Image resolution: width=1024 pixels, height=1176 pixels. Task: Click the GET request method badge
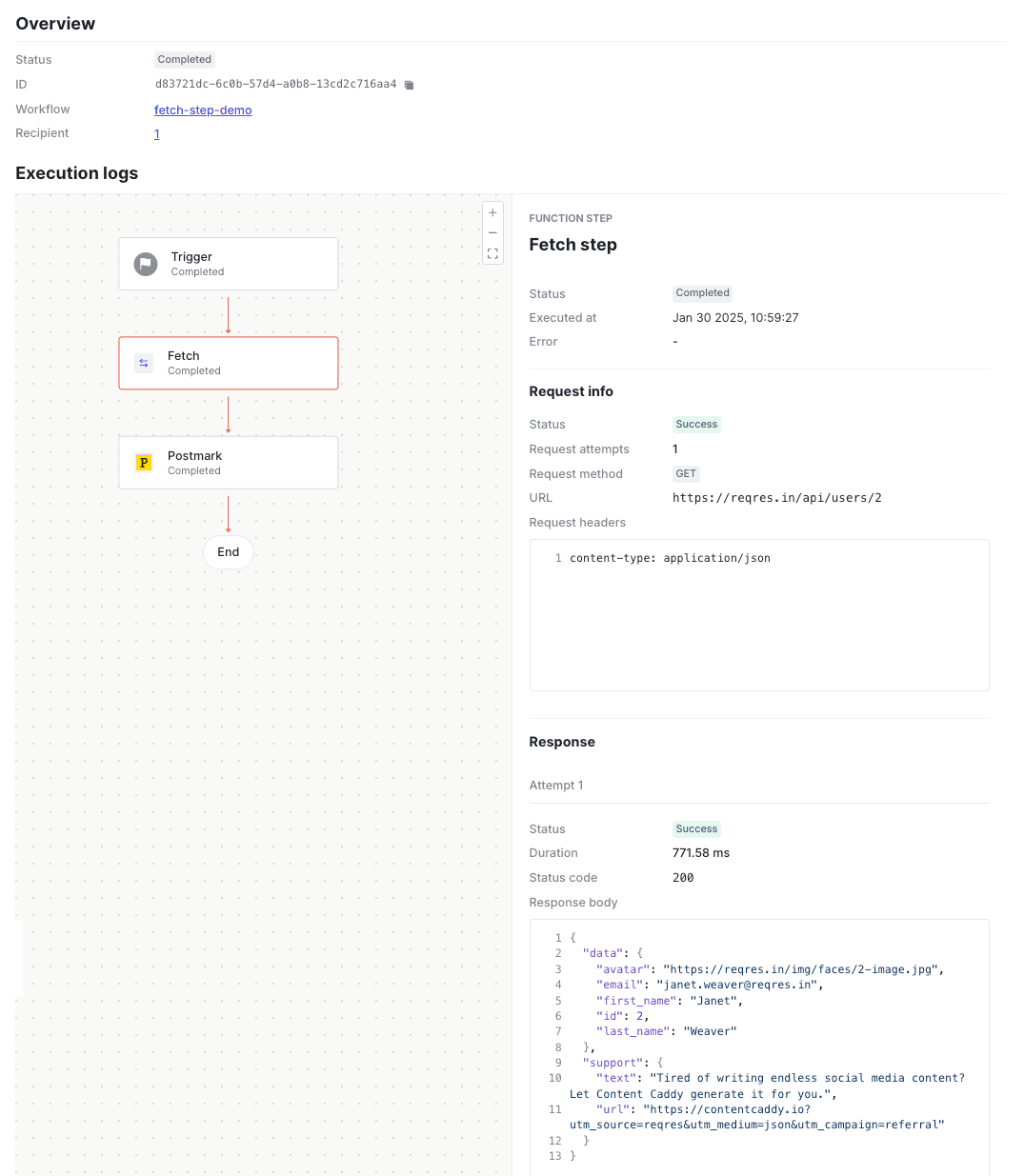tap(686, 473)
